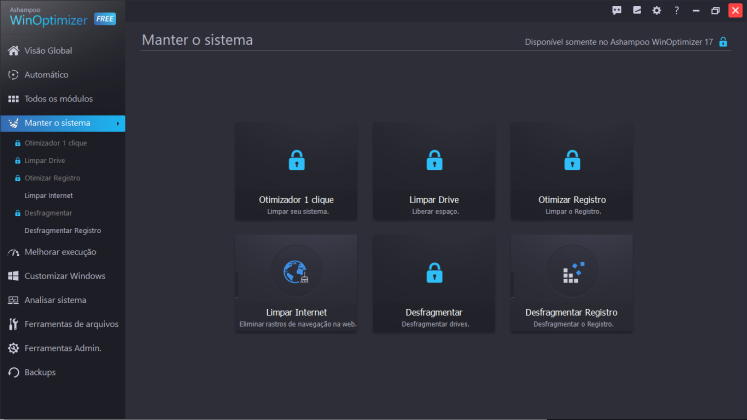Viewport: 747px width, 420px height.
Task: Click the small lock beside Otimizador 1 clique in sidebar
Action: coord(18,143)
